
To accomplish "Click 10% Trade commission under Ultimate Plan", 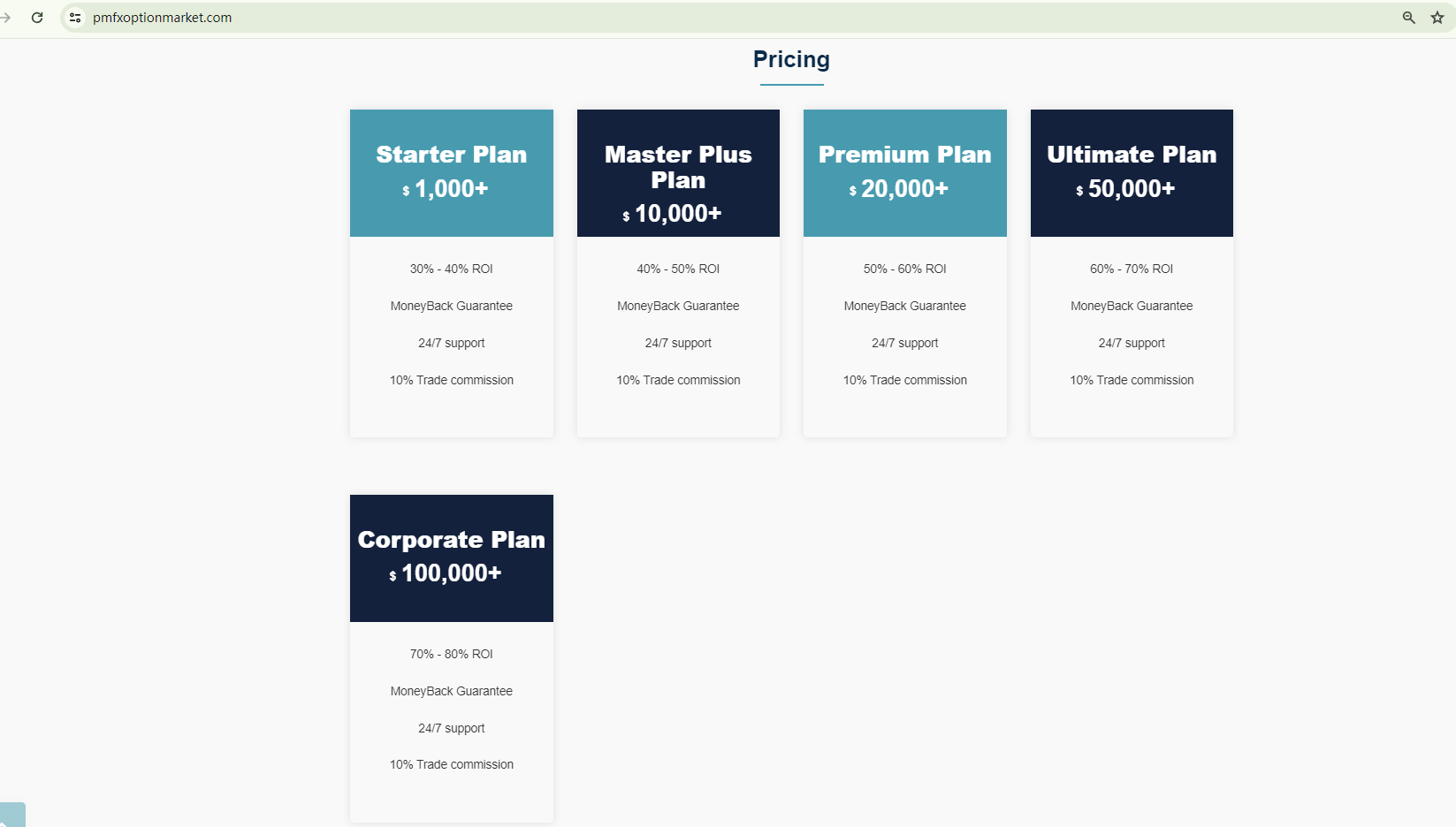I will coord(1132,380).
